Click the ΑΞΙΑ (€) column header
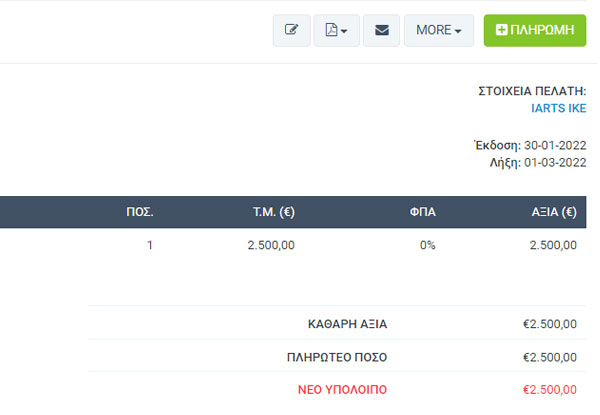The image size is (600, 415). [x=554, y=212]
